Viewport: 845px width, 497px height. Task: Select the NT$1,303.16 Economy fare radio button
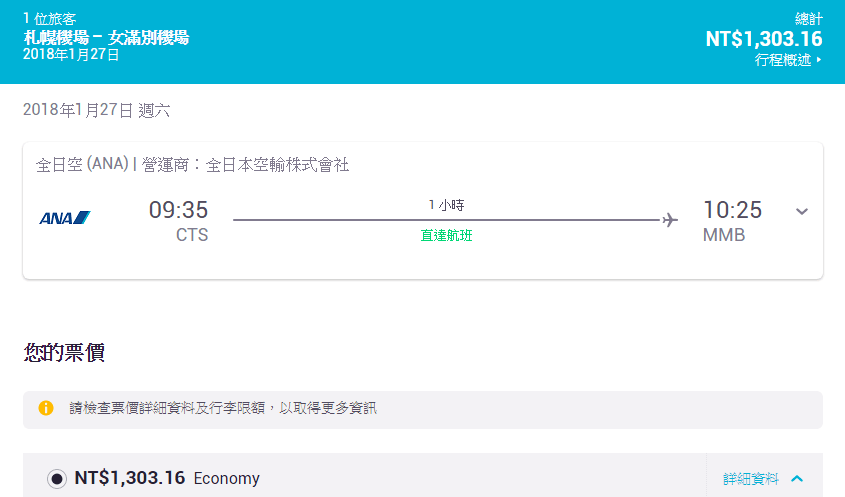coord(57,479)
